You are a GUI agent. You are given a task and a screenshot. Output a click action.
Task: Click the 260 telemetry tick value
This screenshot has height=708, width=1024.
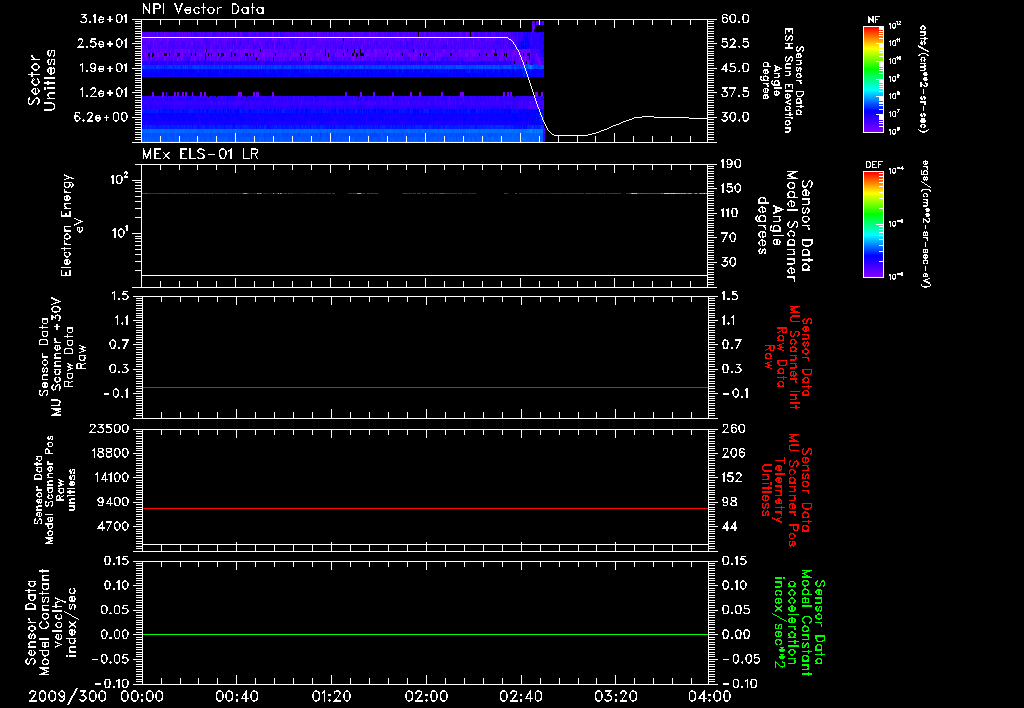732,428
